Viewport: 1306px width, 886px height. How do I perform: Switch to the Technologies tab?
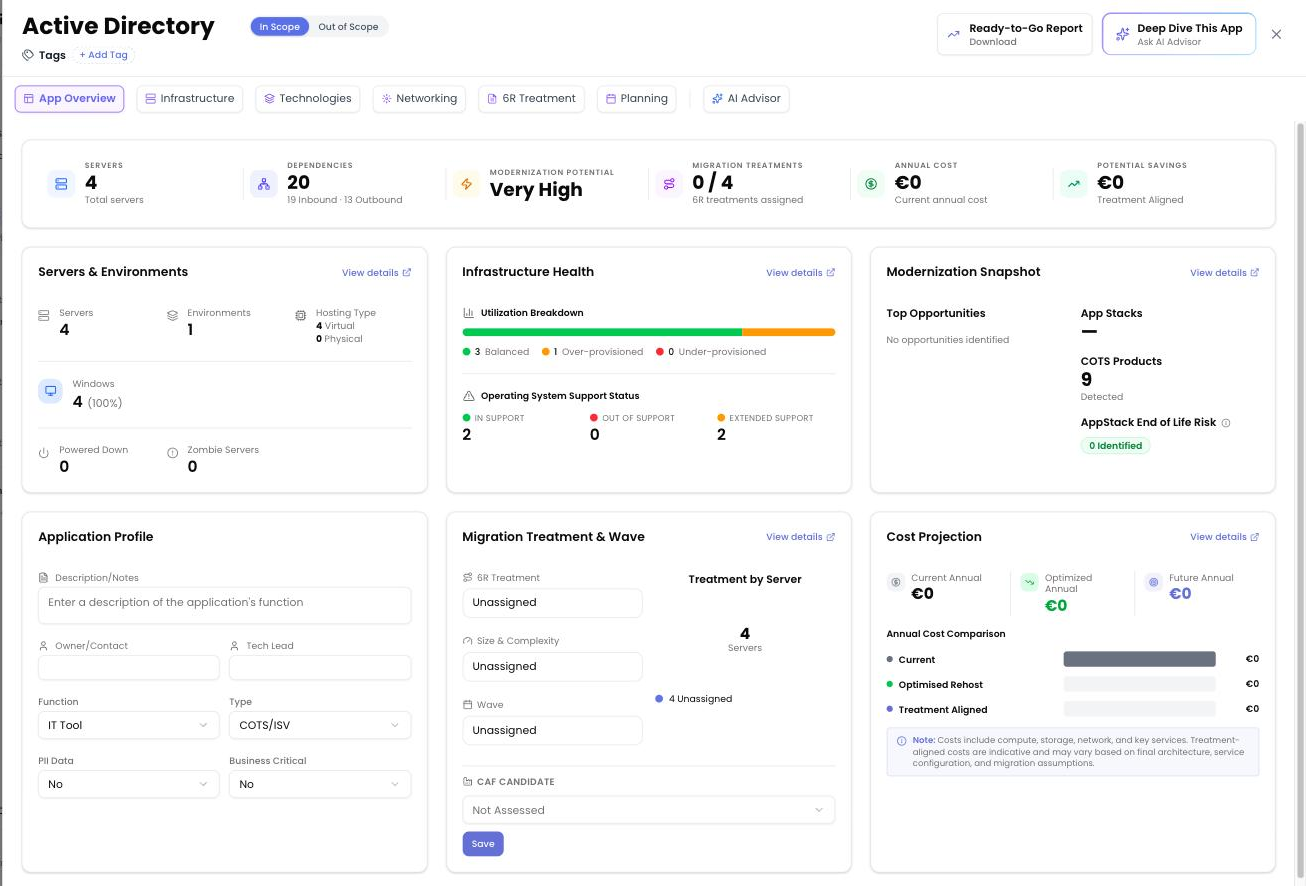(308, 99)
